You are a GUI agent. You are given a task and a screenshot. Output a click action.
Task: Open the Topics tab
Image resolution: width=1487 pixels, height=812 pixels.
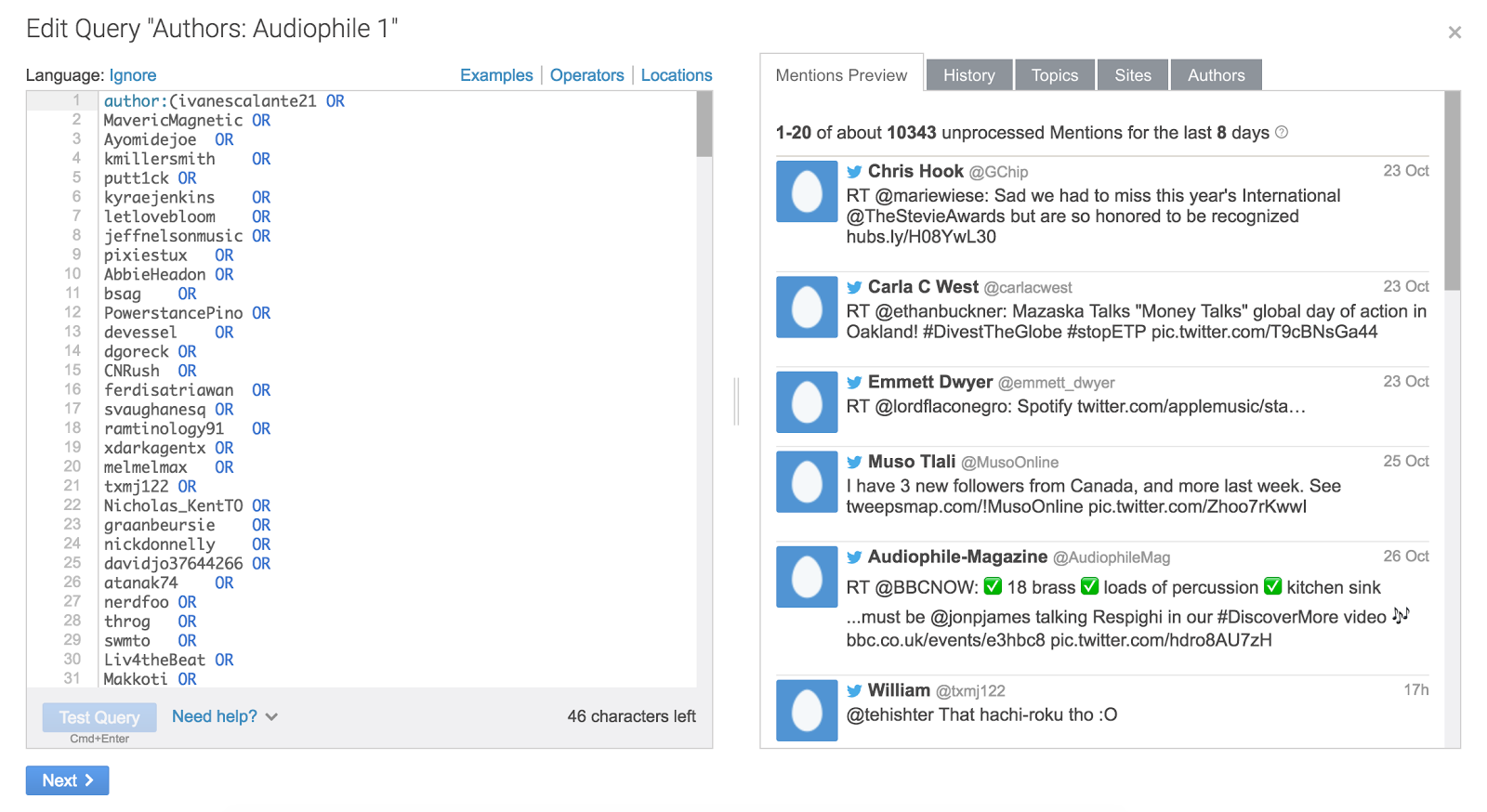tap(1054, 75)
